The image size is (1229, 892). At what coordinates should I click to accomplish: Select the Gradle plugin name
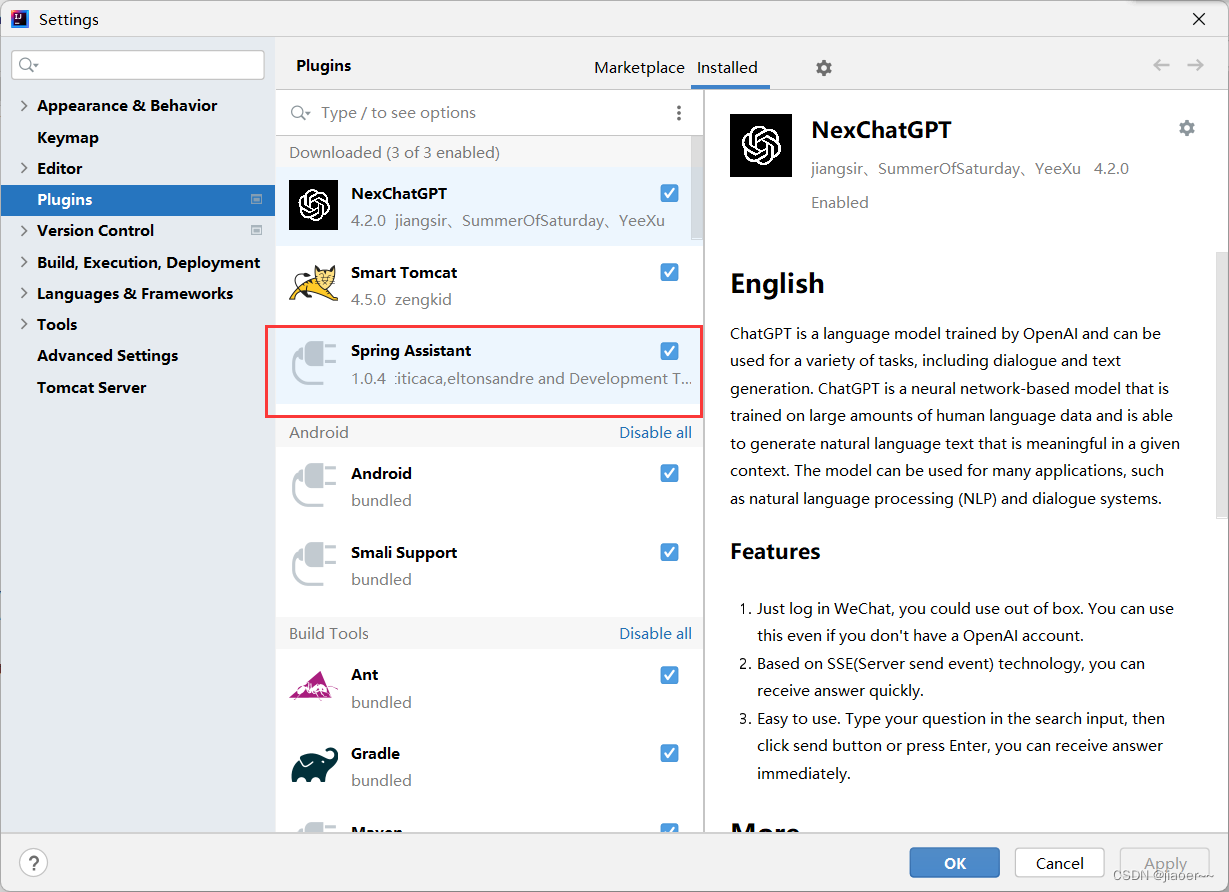375,753
